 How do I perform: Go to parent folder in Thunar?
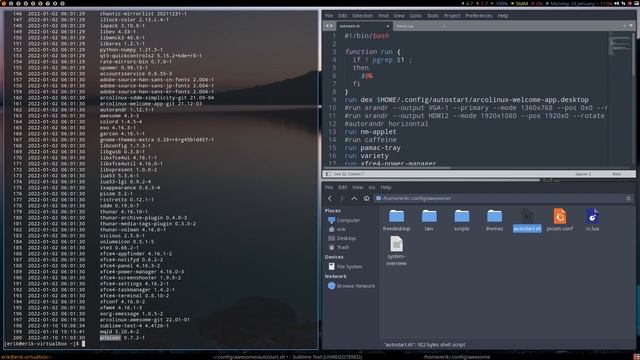coord(354,198)
